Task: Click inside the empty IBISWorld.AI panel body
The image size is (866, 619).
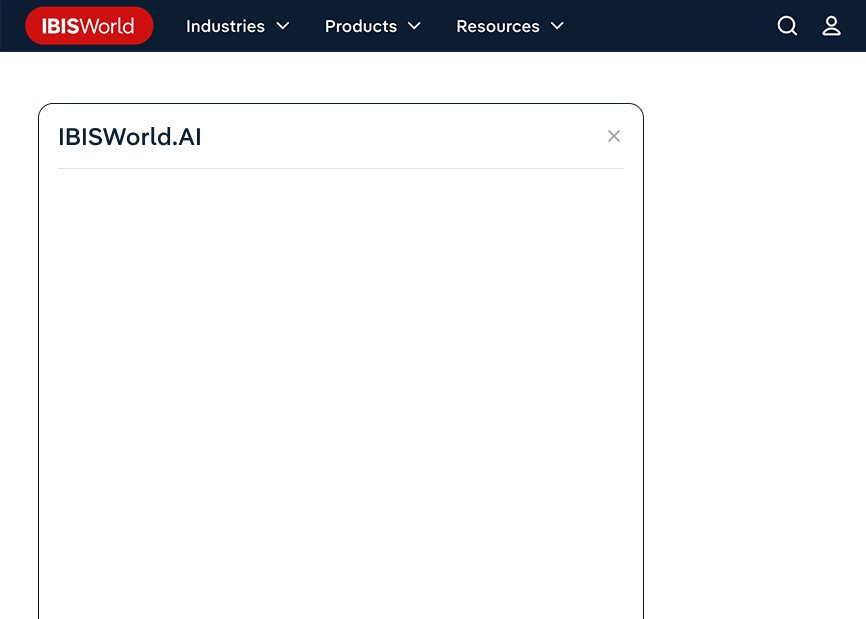Action: pyautogui.click(x=340, y=390)
